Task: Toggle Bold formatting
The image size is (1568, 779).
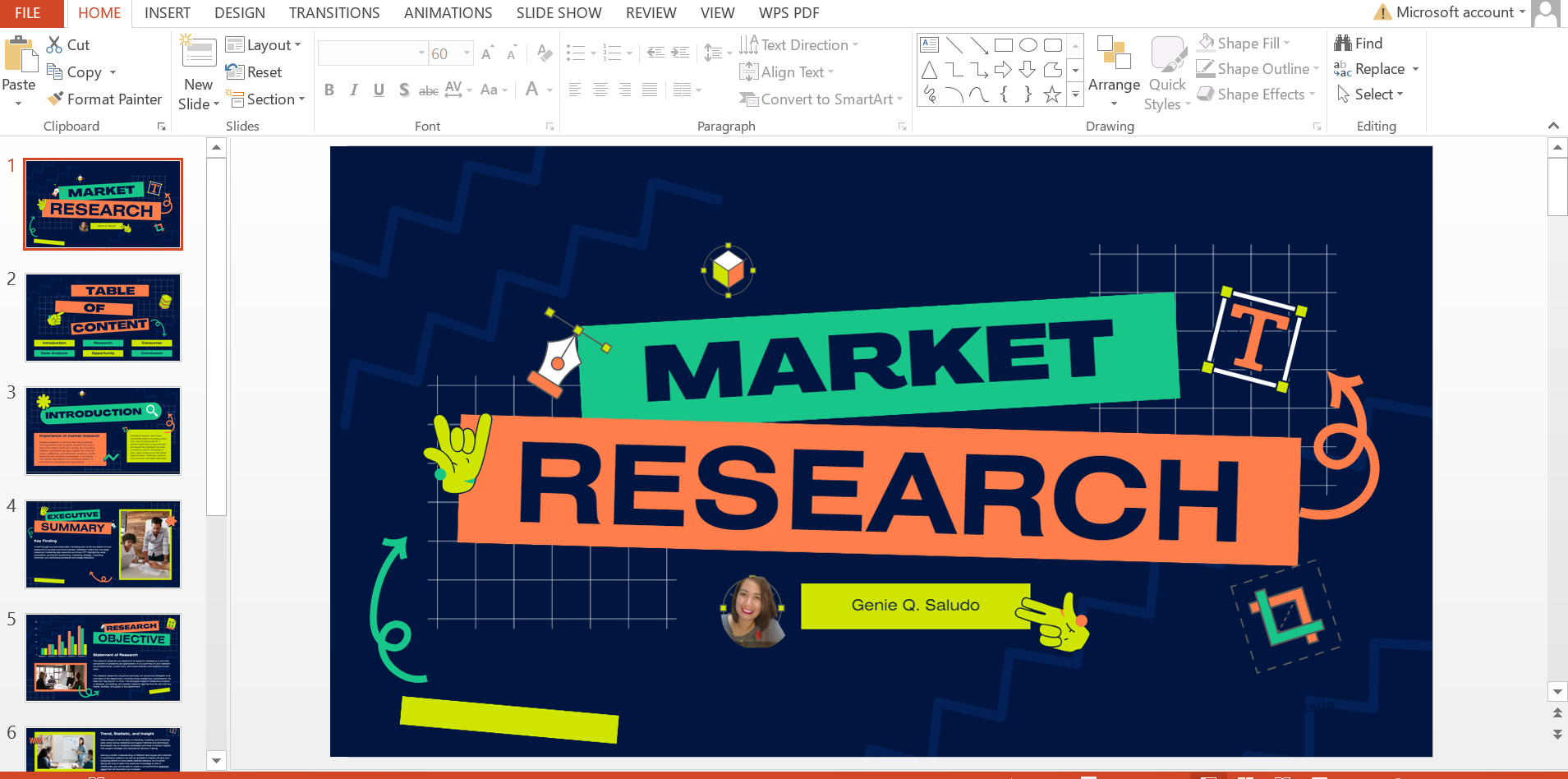Action: click(x=329, y=90)
